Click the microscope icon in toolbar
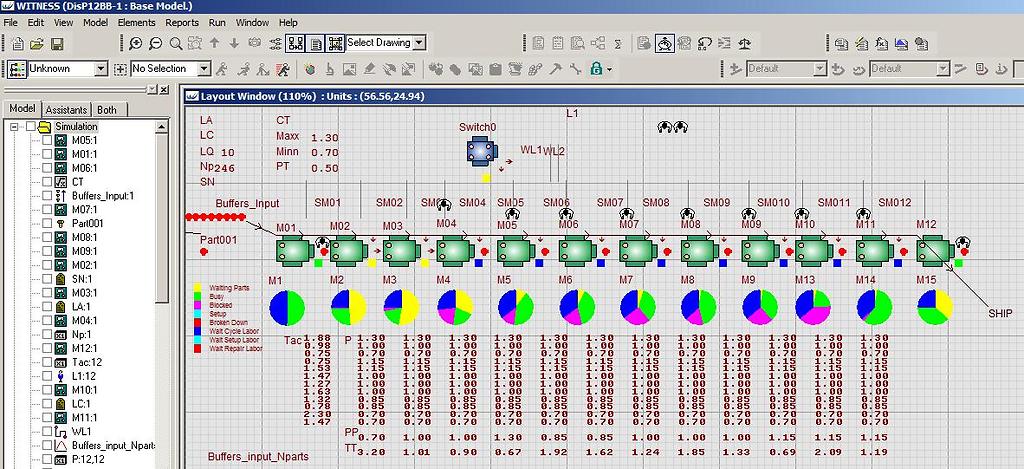The image size is (1024, 469). [x=329, y=69]
